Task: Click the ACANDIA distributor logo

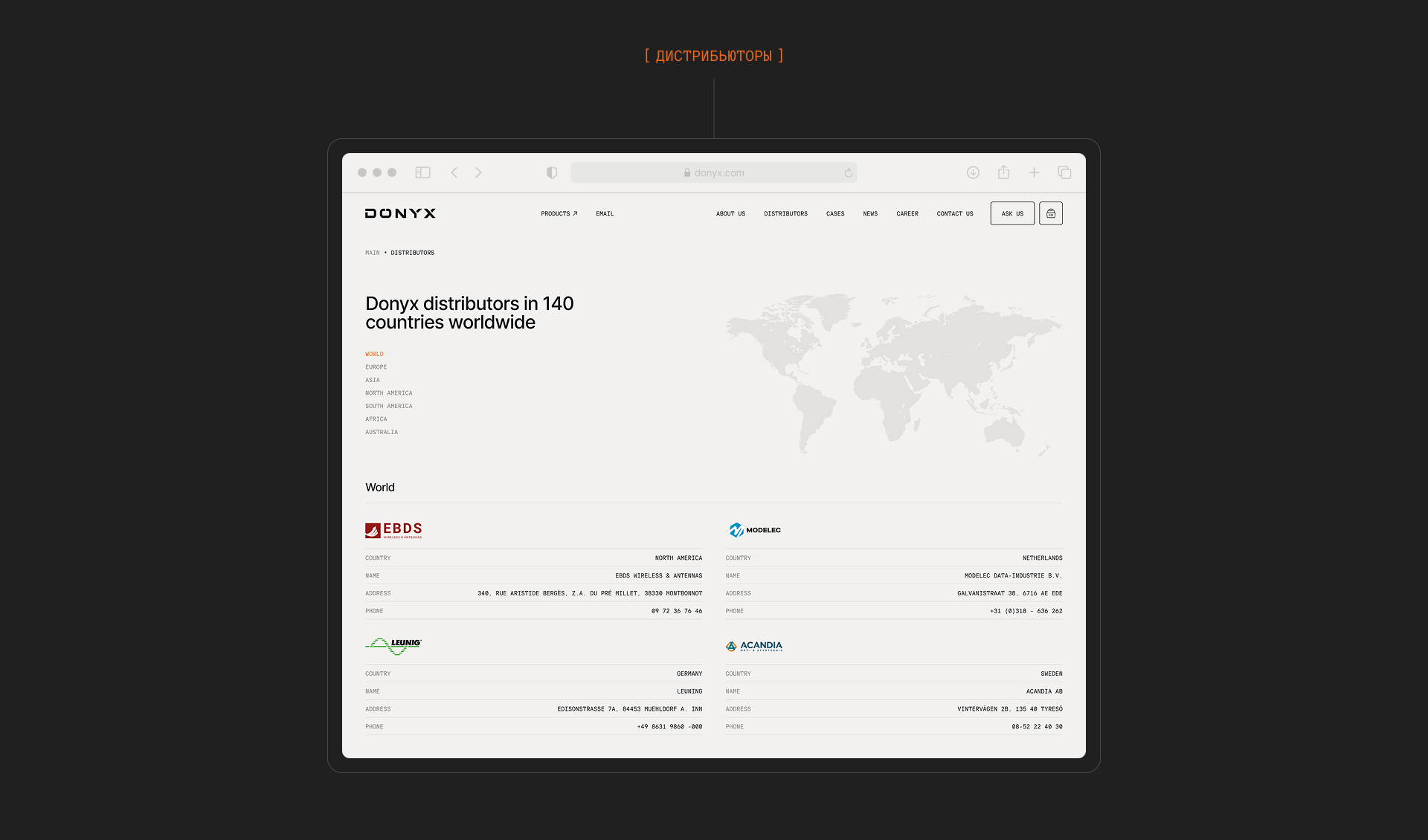Action: click(x=754, y=646)
